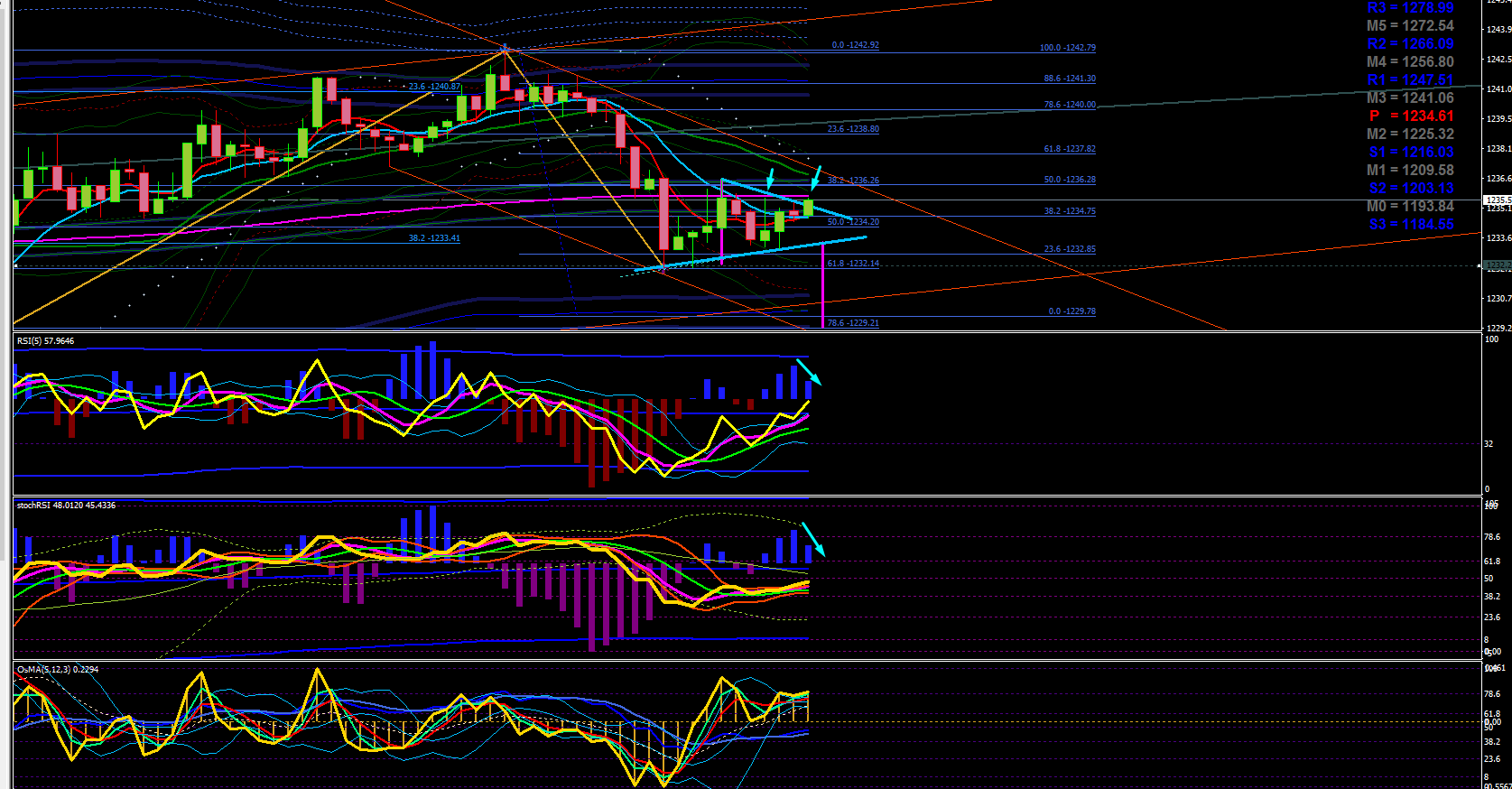The width and height of the screenshot is (1512, 789).
Task: Select the M1 = 1209.58 midpoint label
Action: coord(1410,170)
